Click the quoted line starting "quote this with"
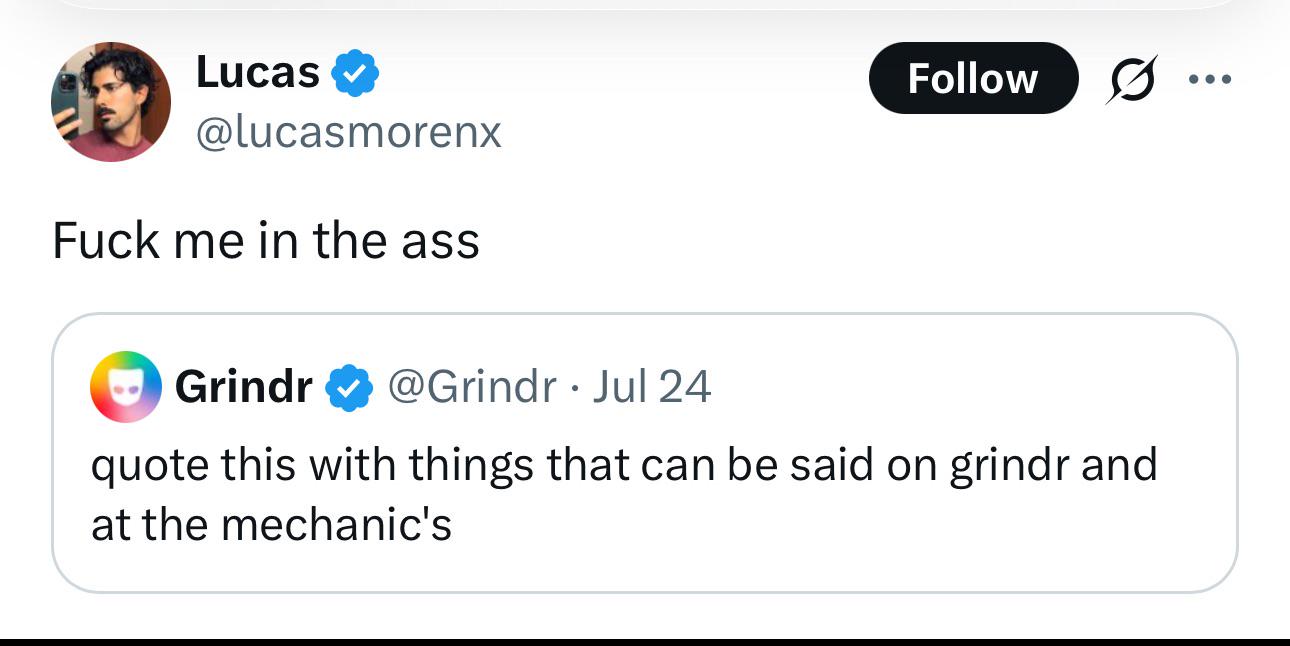Viewport: 1290px width, 646px height. pyautogui.click(x=623, y=465)
